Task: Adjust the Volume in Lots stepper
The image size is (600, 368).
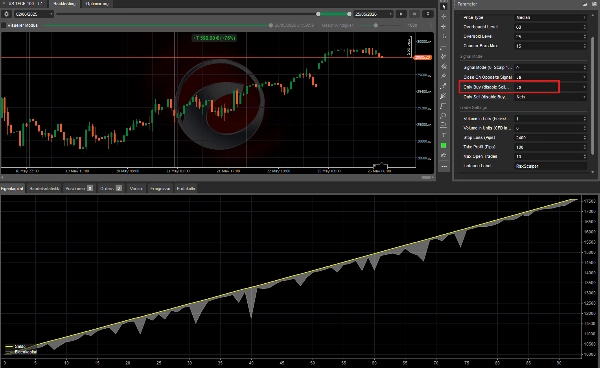Action: 584,119
